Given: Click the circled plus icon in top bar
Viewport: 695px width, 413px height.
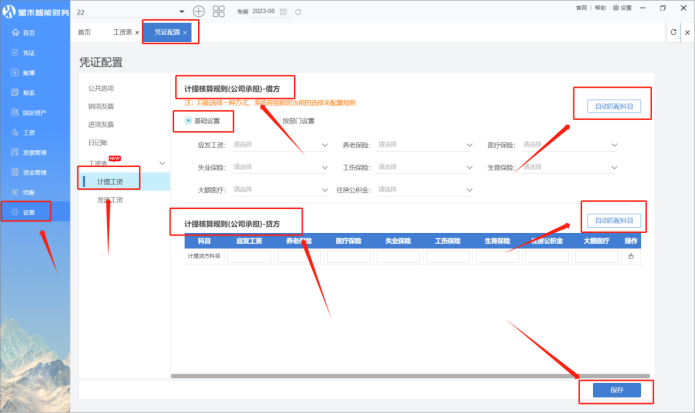Looking at the screenshot, I should point(198,11).
